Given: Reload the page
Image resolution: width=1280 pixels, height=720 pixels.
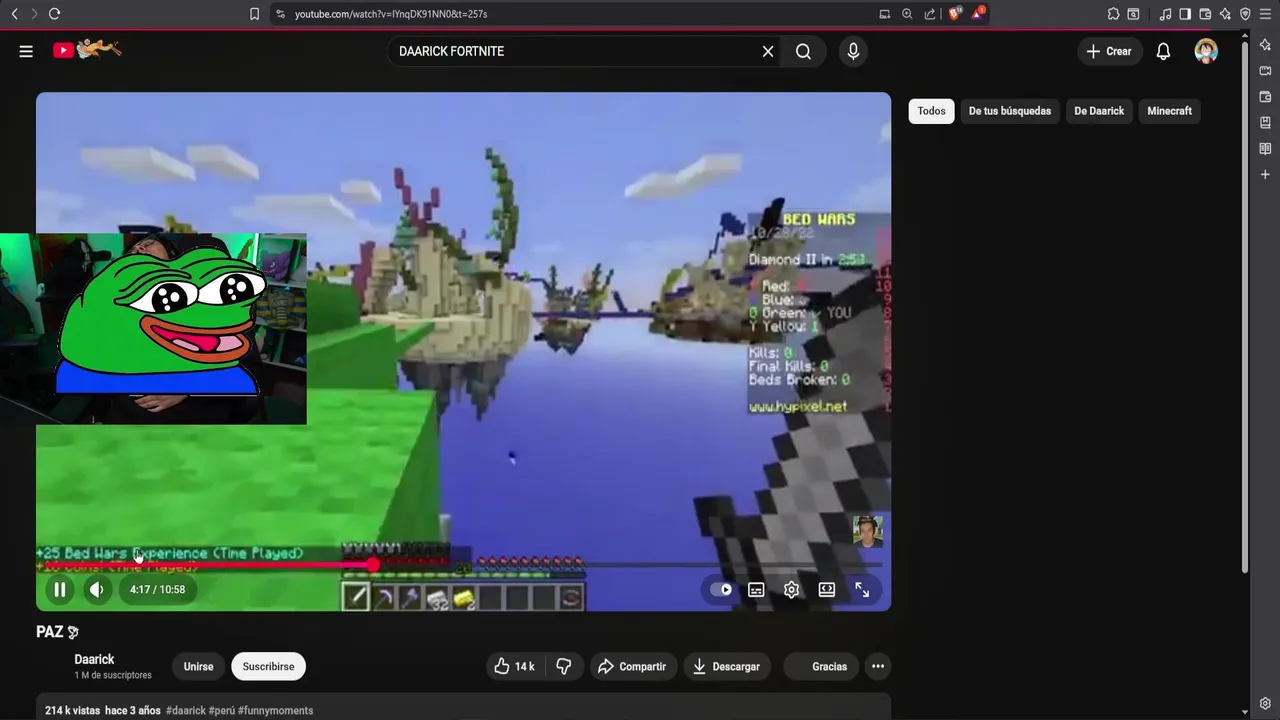Looking at the screenshot, I should [x=54, y=14].
